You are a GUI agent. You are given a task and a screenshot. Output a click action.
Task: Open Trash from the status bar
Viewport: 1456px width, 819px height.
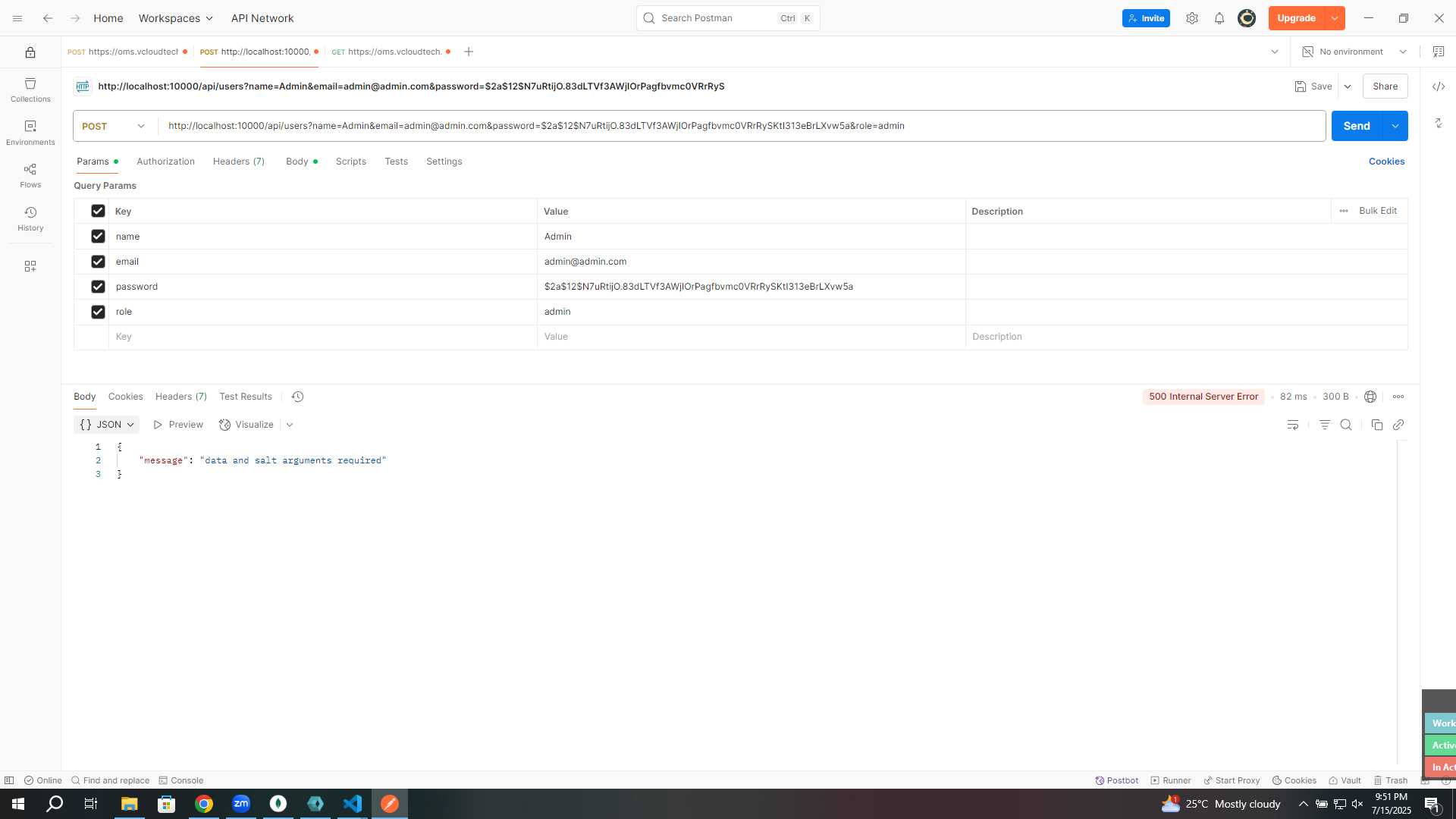pyautogui.click(x=1391, y=780)
